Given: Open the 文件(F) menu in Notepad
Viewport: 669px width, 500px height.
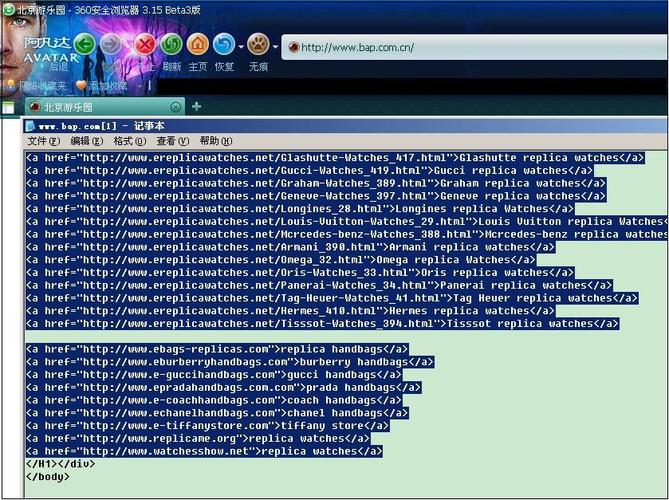Looking at the screenshot, I should coord(44,141).
